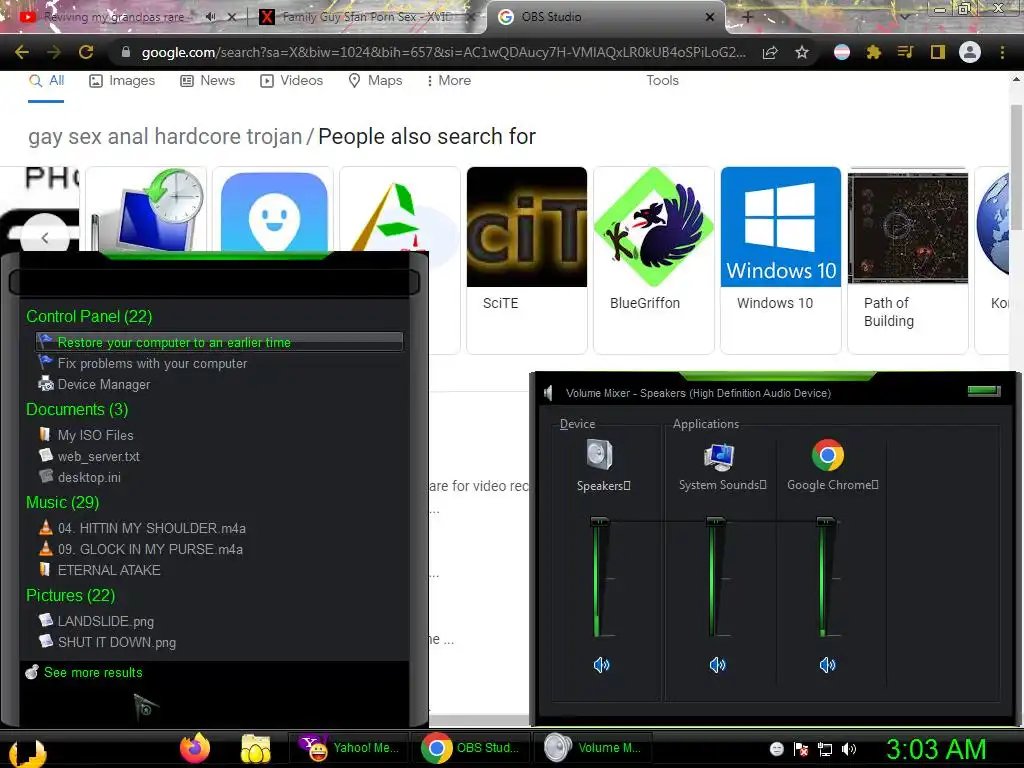Click the address bar URL
Viewport: 1024px width, 768px height.
click(x=443, y=52)
